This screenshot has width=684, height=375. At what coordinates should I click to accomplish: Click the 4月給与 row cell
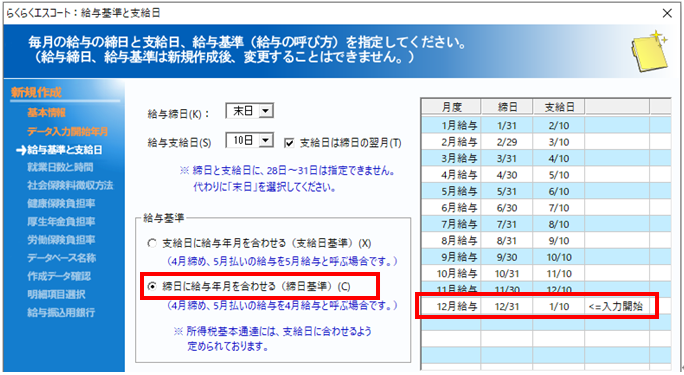(451, 175)
